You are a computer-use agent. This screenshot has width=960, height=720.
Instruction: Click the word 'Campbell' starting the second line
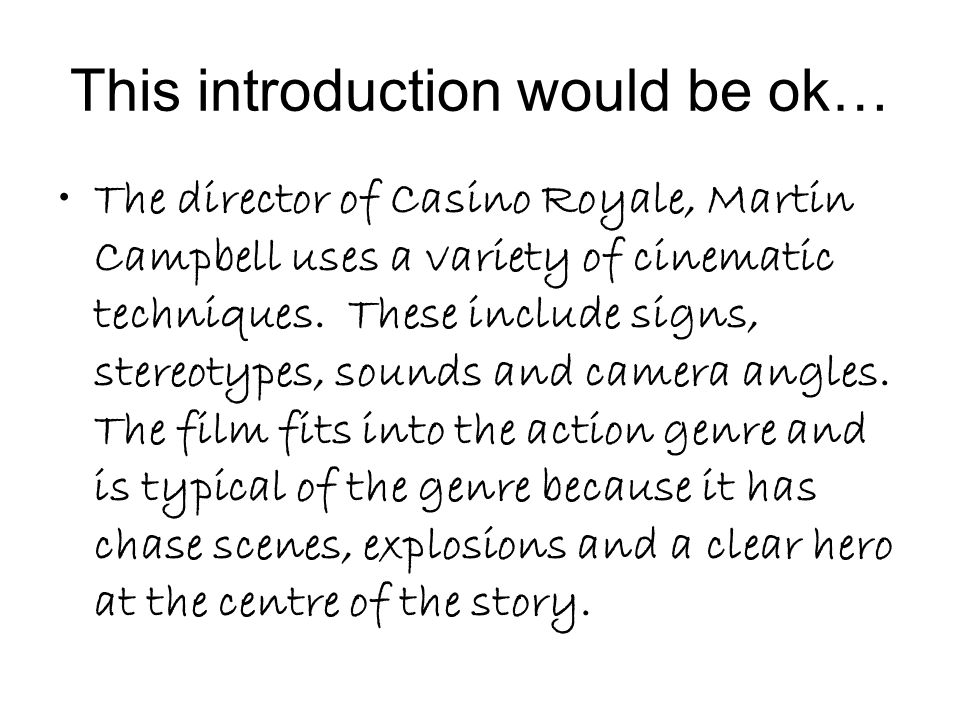187,259
